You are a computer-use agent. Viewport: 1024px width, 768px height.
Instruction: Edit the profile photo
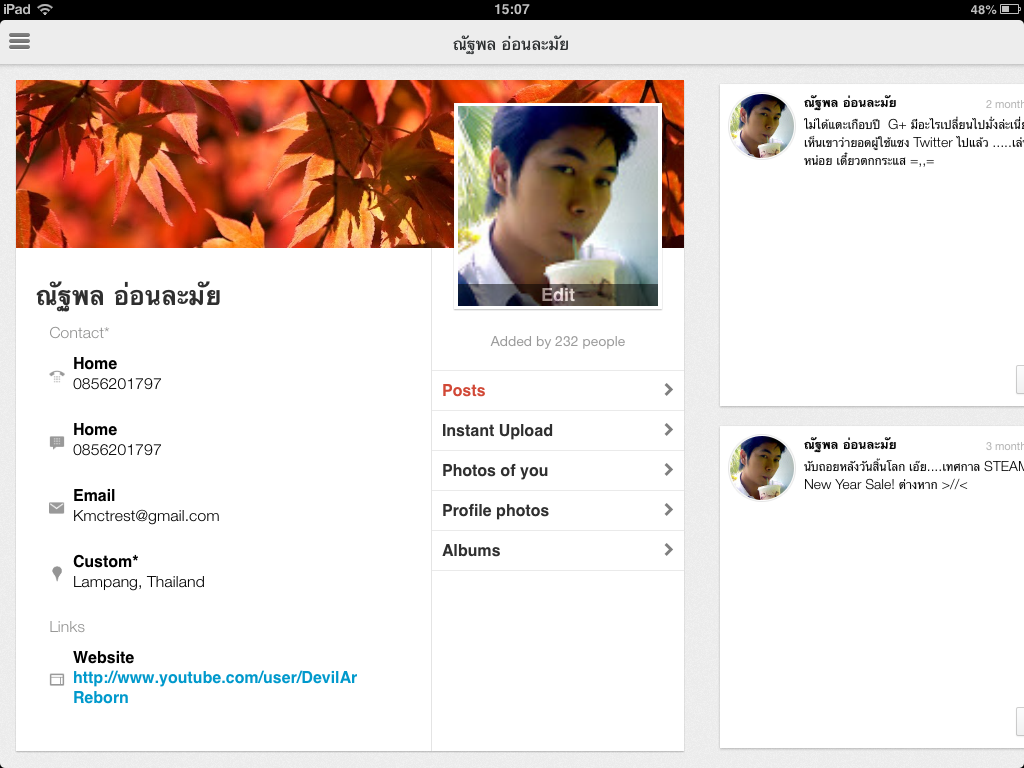pos(558,295)
